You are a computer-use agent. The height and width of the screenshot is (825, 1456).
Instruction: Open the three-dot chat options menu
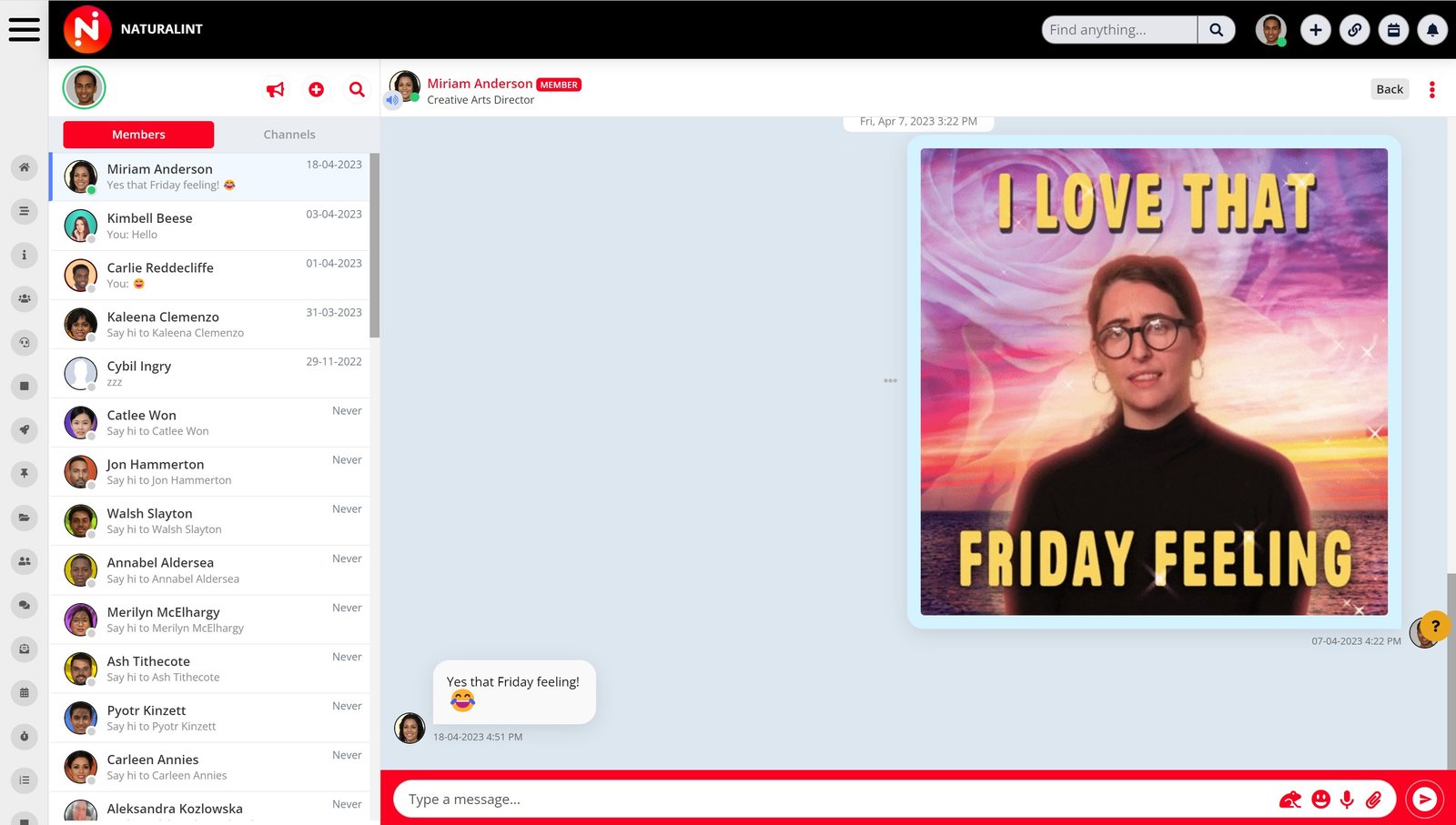(1431, 89)
